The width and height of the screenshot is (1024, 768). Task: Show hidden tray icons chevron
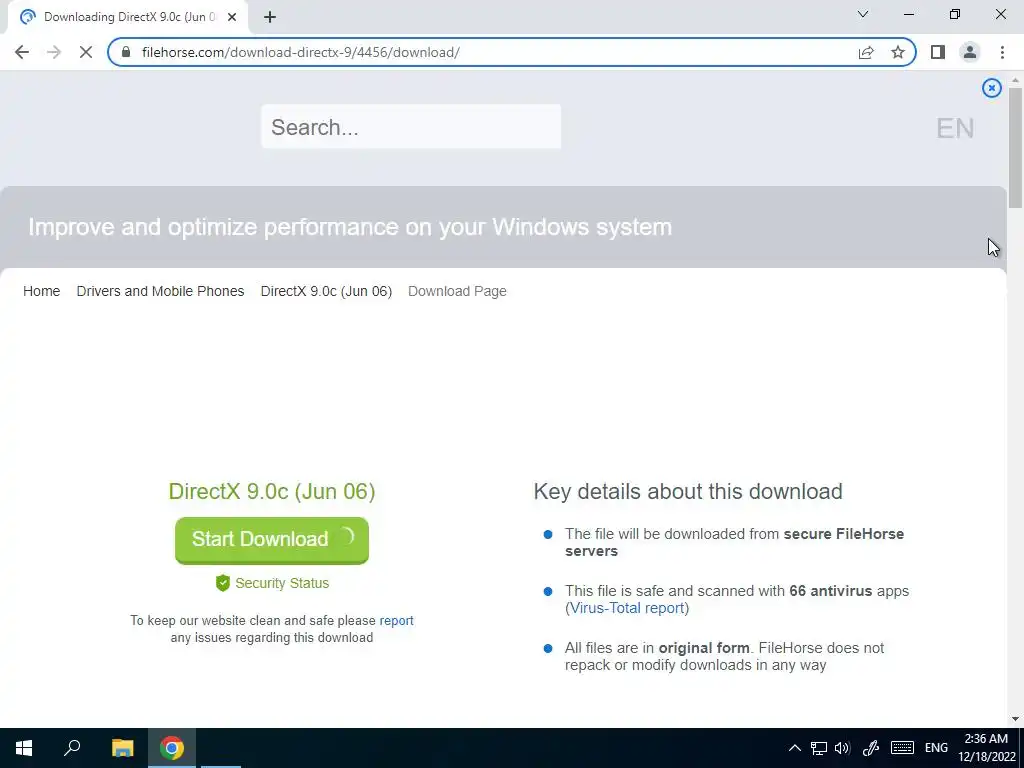click(x=794, y=748)
